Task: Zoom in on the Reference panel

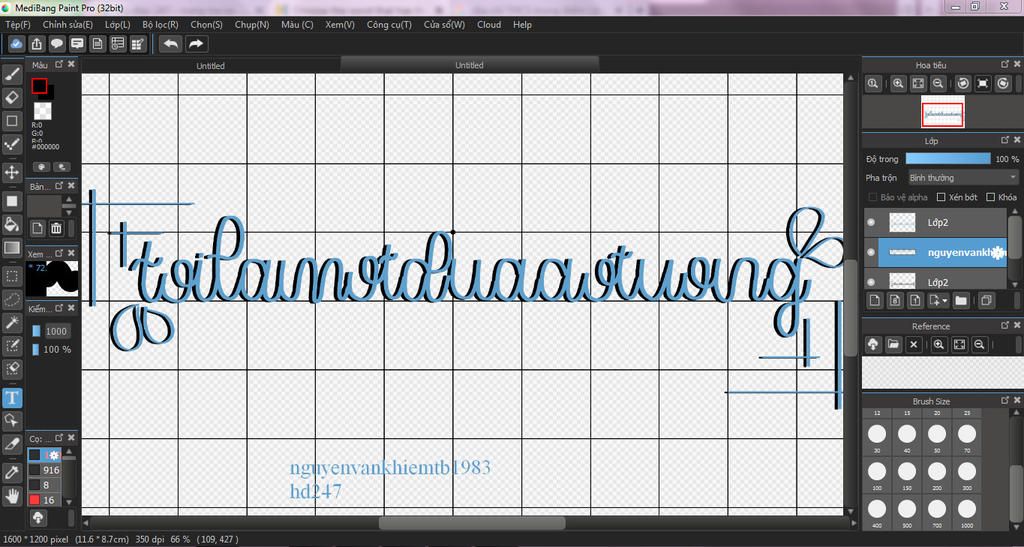Action: point(939,344)
